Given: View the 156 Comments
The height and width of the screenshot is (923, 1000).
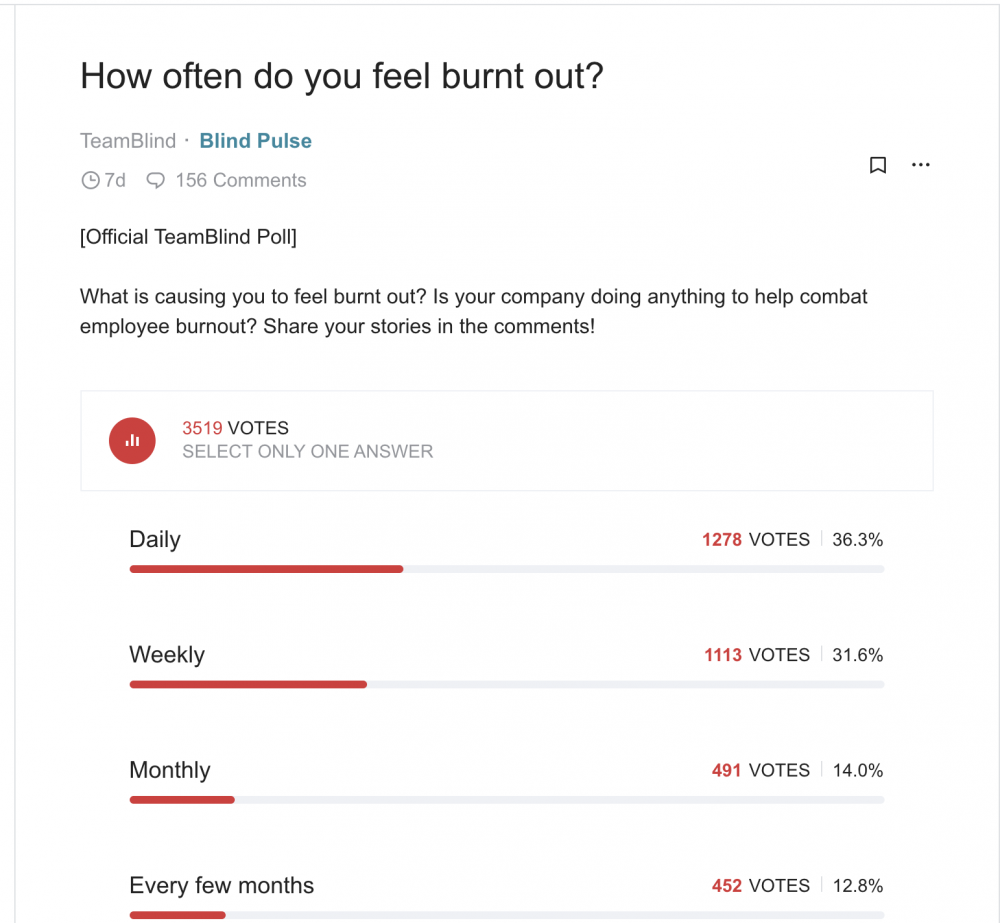Looking at the screenshot, I should click(241, 181).
